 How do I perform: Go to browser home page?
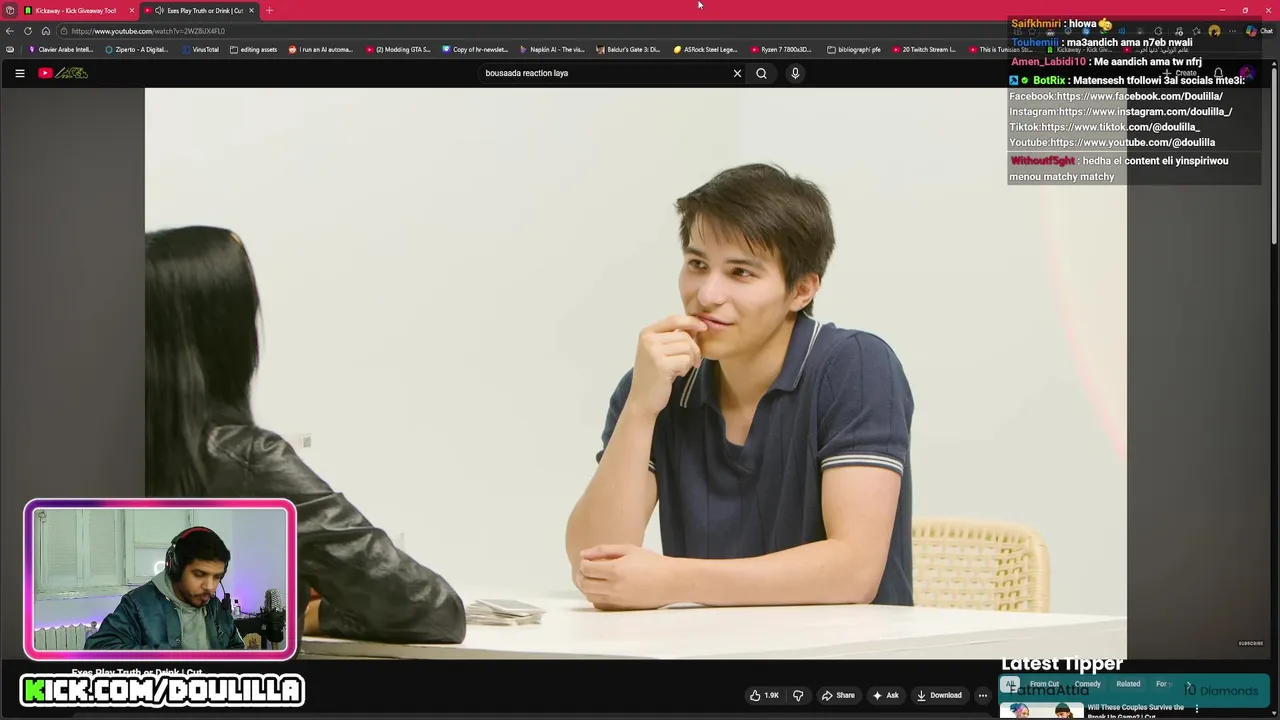point(46,31)
